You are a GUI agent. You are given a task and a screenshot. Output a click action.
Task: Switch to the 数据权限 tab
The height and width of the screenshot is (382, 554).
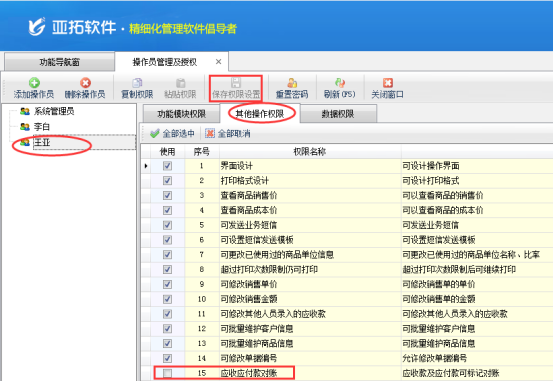coord(338,114)
